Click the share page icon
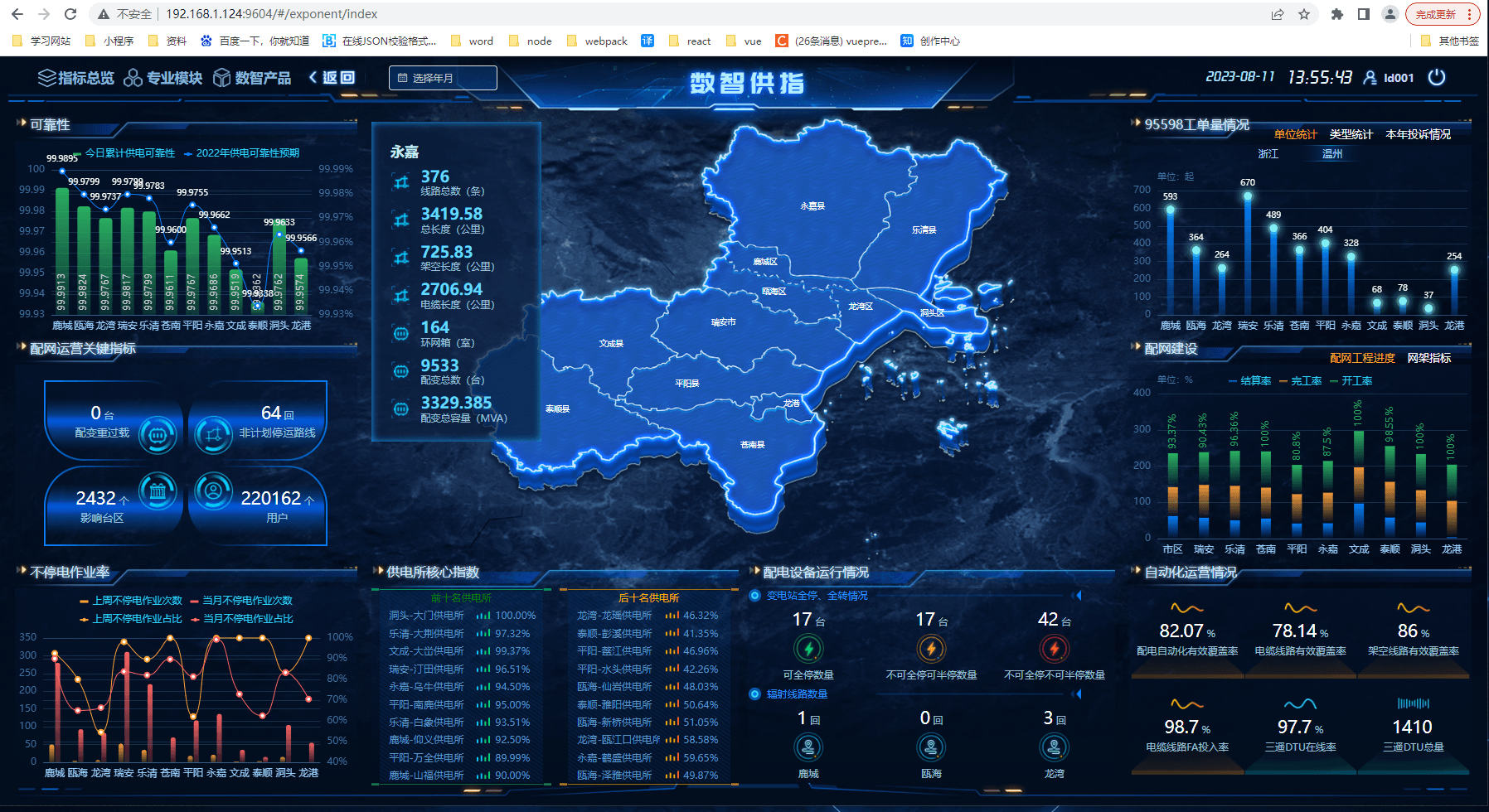1489x812 pixels. pyautogui.click(x=1278, y=14)
